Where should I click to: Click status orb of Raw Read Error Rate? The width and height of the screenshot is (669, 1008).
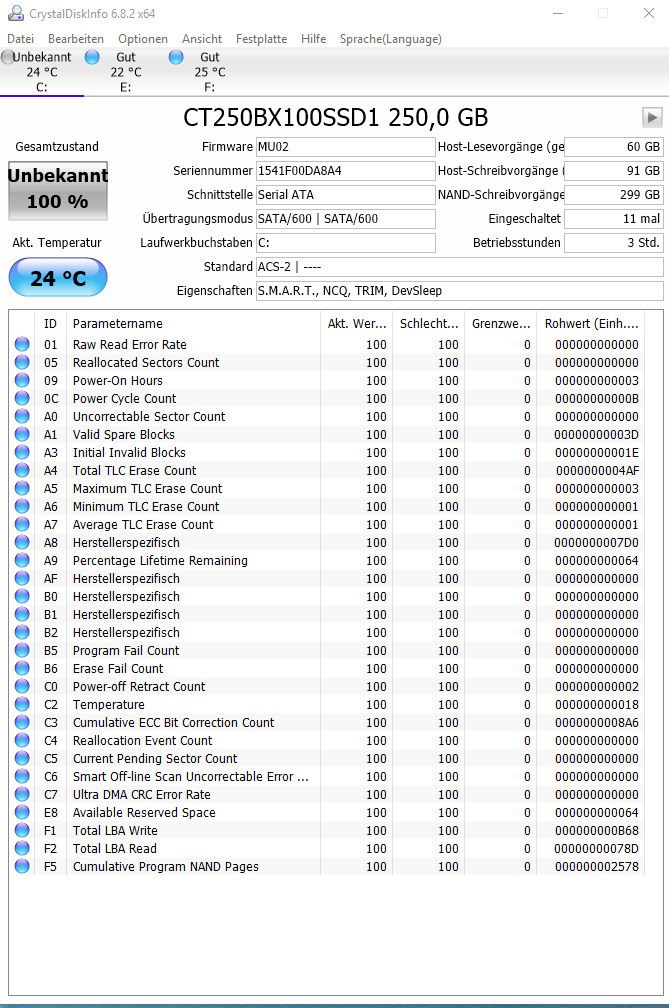coord(22,344)
